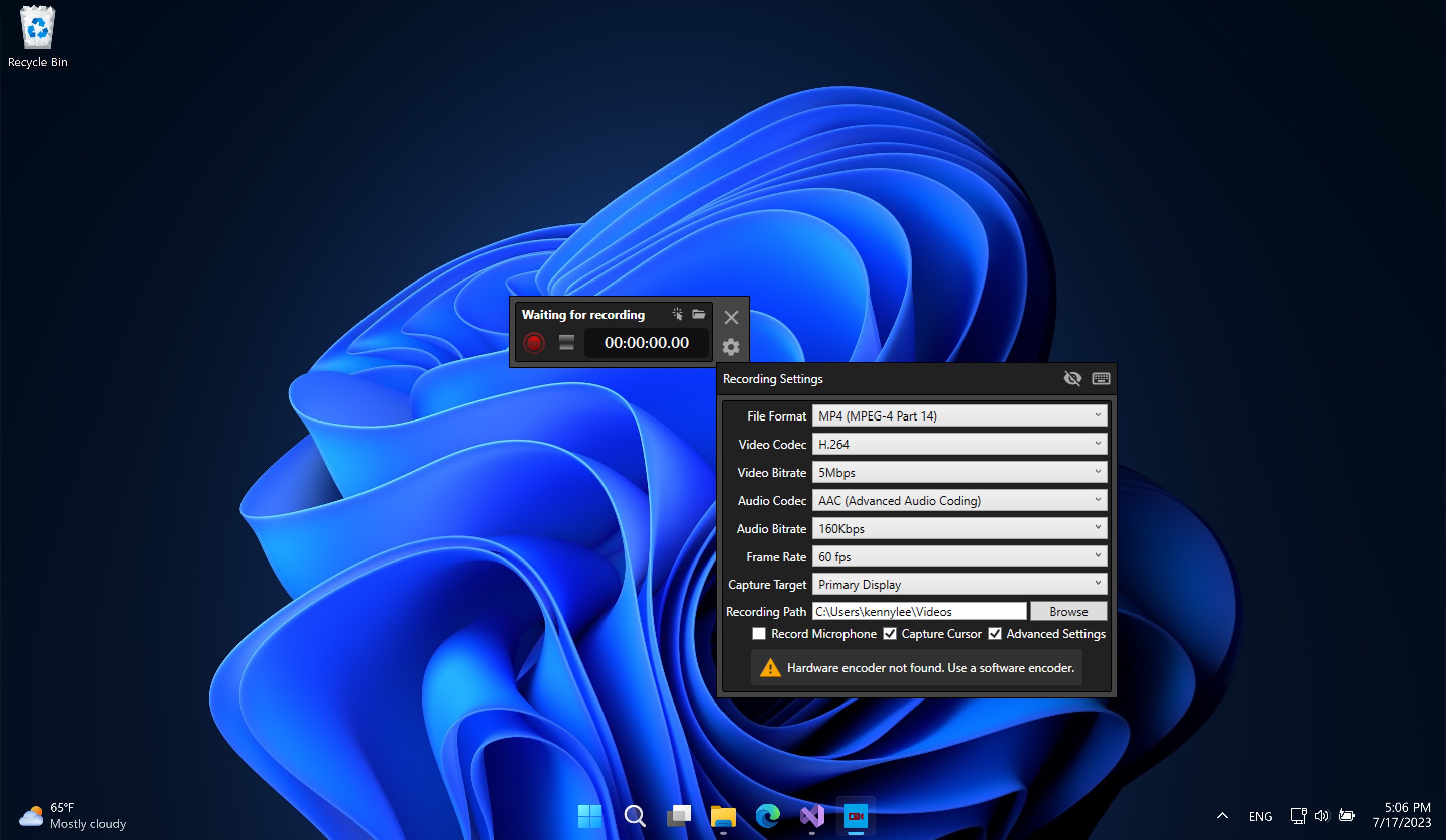This screenshot has width=1446, height=840.
Task: Click the Browse button
Action: coord(1068,611)
